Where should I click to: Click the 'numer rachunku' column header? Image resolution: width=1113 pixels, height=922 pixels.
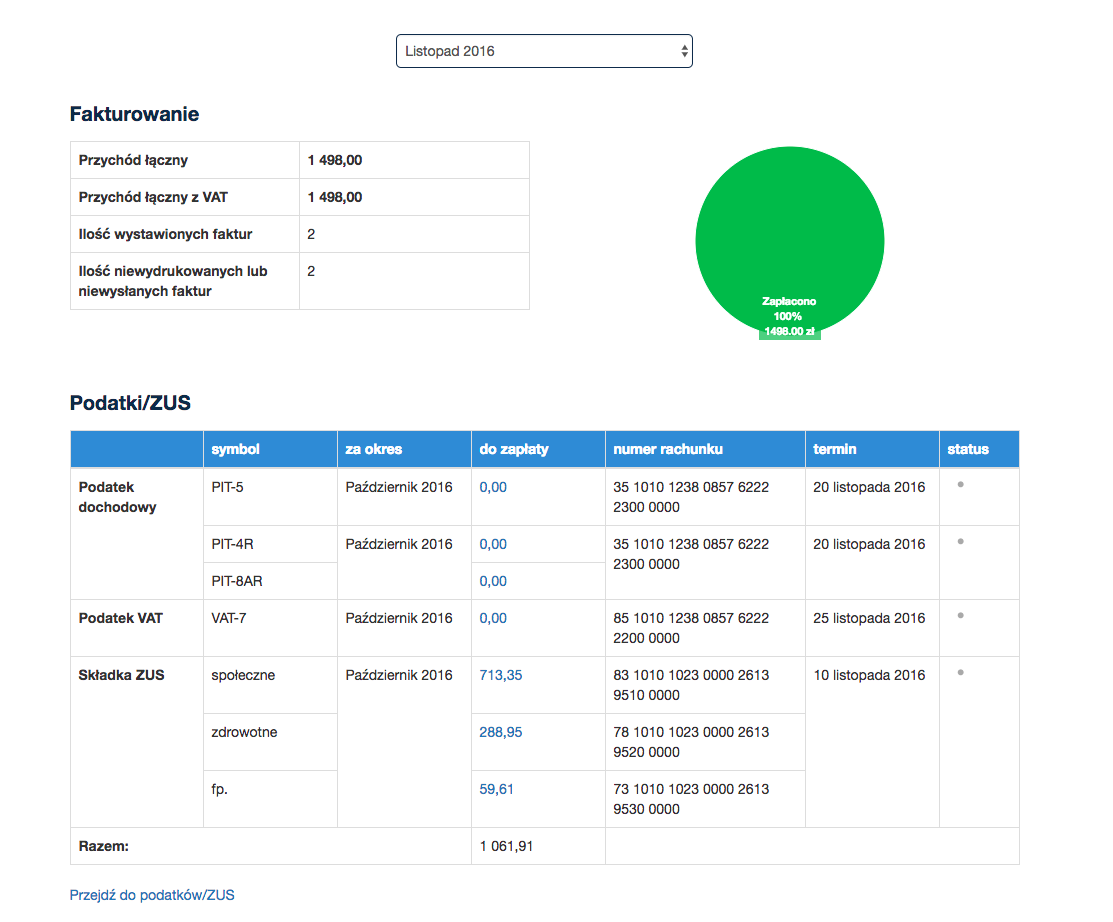click(668, 449)
